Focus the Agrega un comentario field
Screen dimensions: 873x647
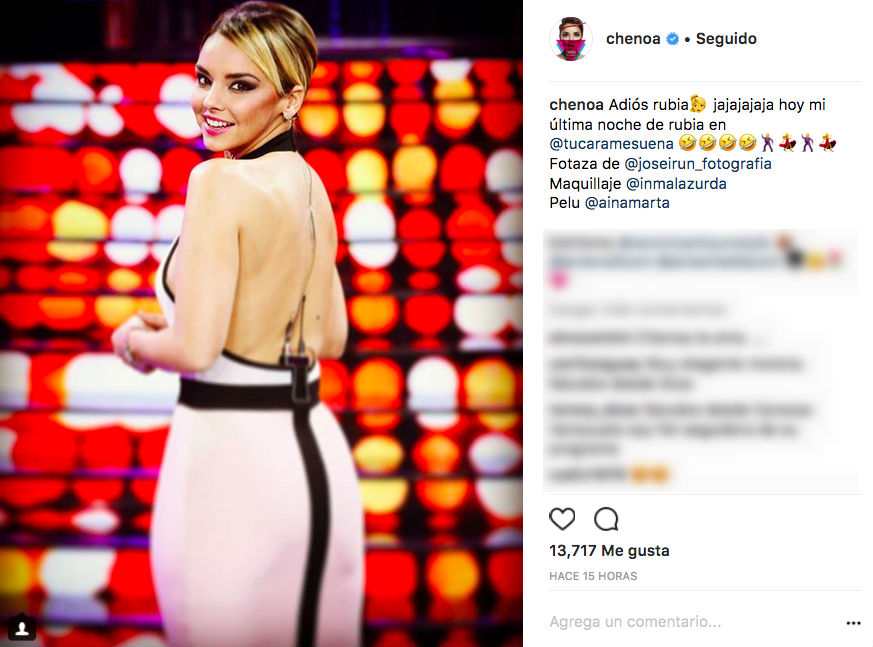pyautogui.click(x=693, y=622)
